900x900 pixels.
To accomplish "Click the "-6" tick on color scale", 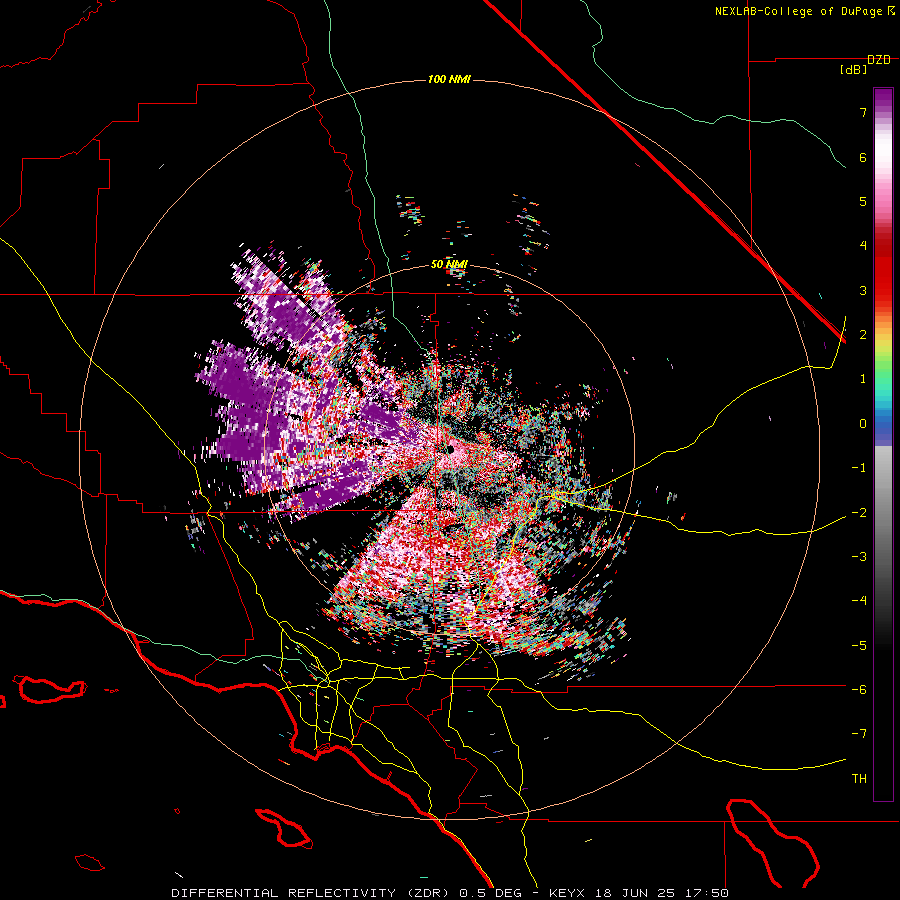I will point(859,690).
